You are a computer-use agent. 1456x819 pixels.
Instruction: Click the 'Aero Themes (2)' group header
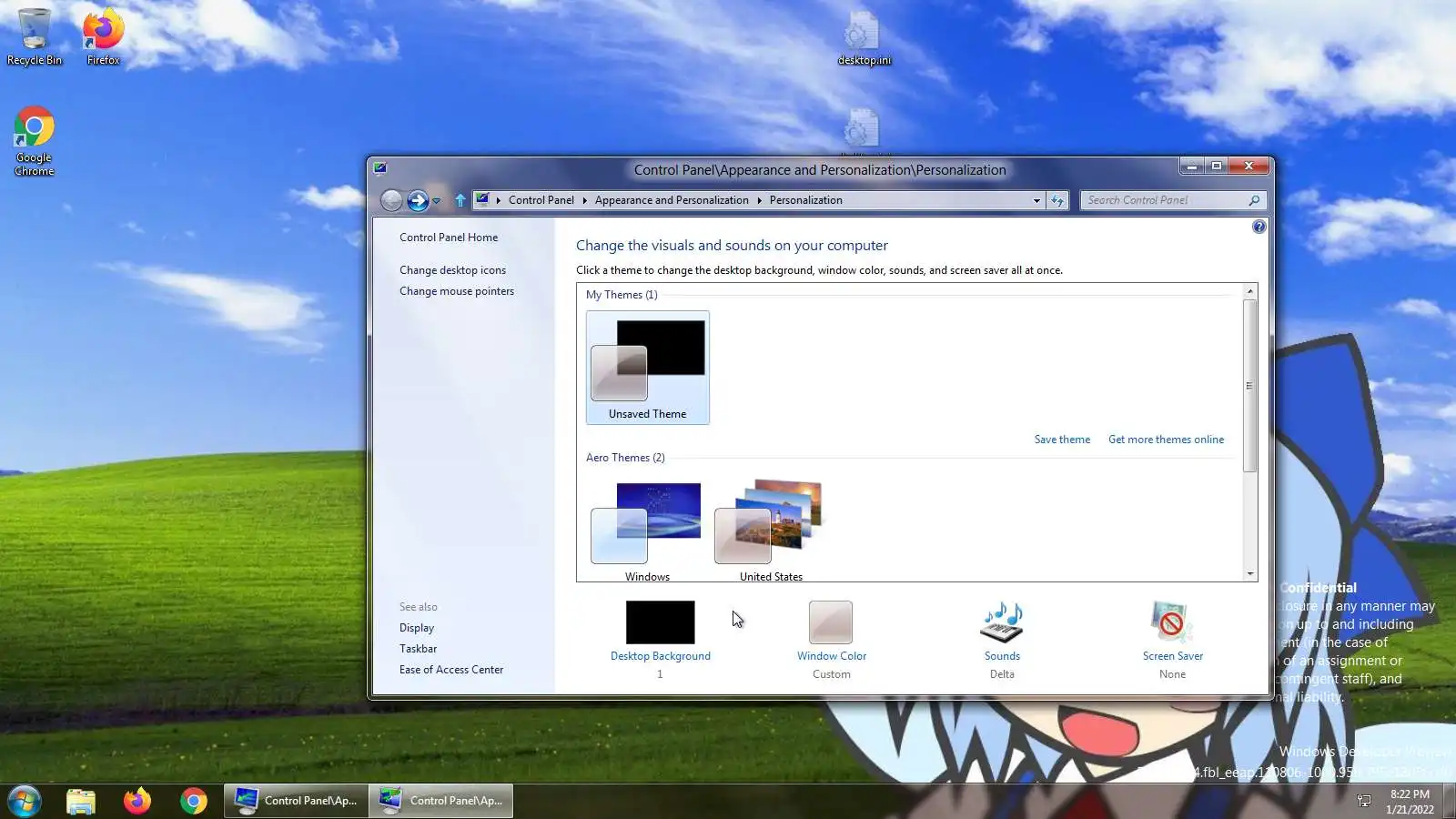(625, 458)
